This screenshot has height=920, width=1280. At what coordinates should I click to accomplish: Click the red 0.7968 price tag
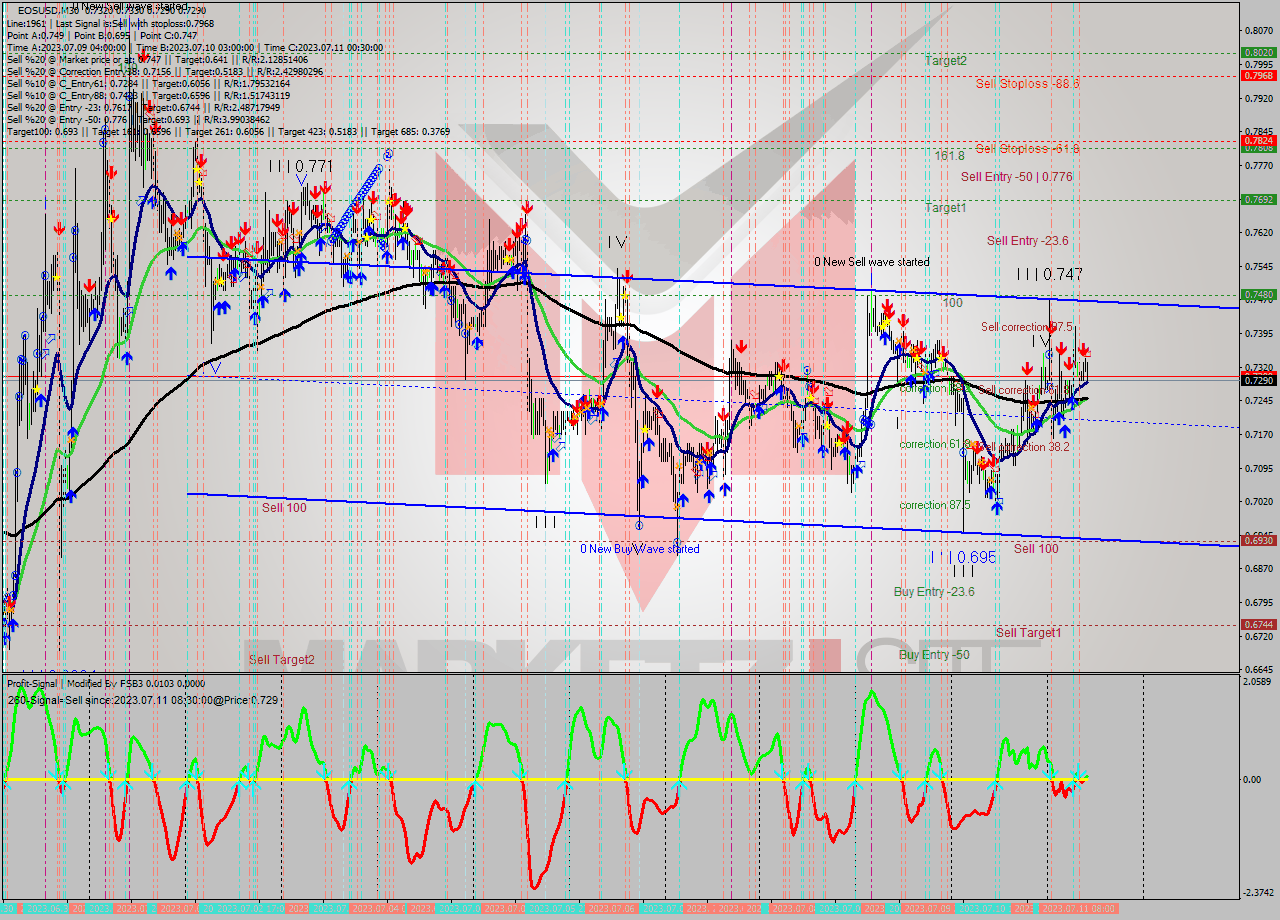coord(1258,75)
